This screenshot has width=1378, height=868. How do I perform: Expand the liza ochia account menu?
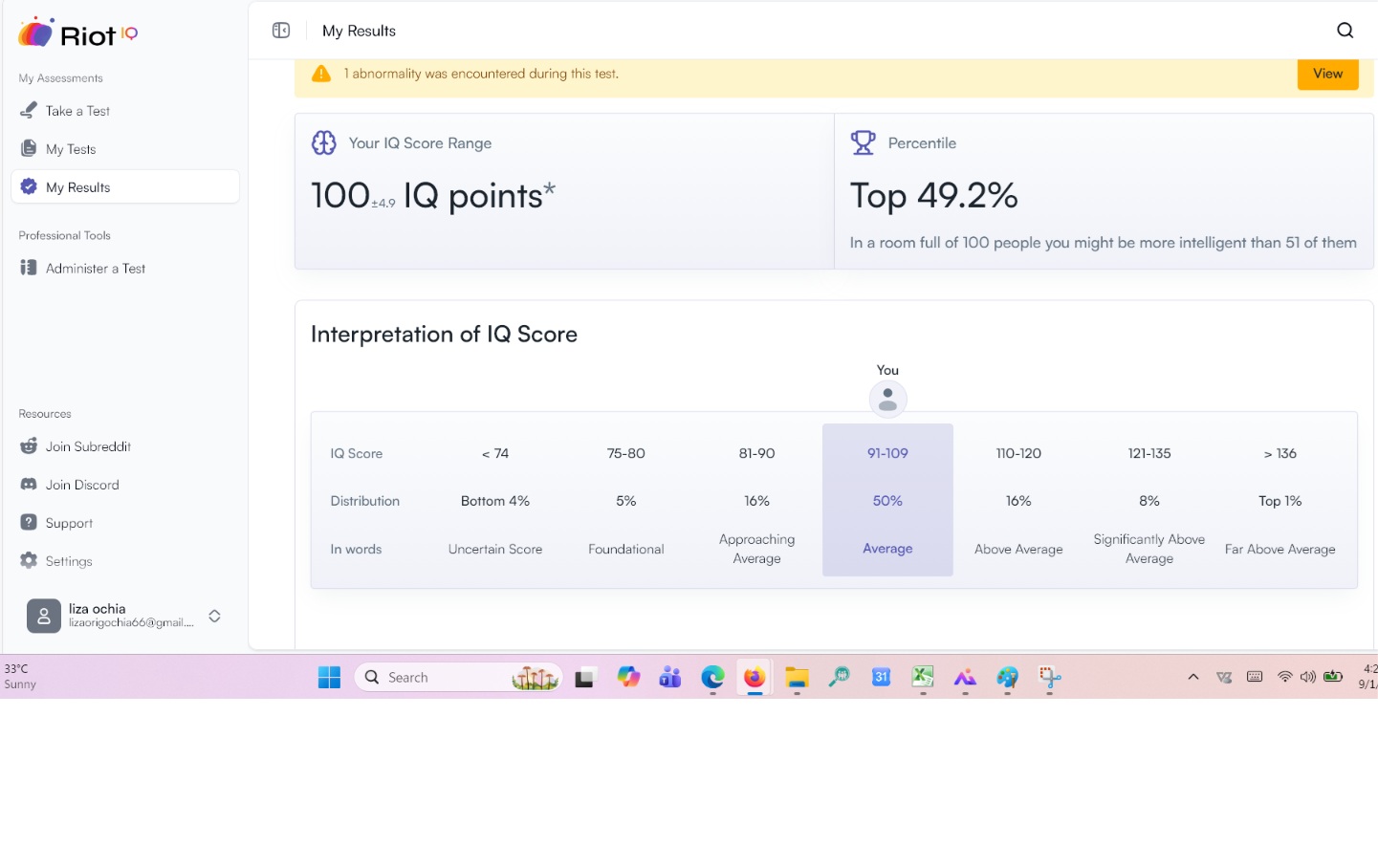click(x=214, y=616)
